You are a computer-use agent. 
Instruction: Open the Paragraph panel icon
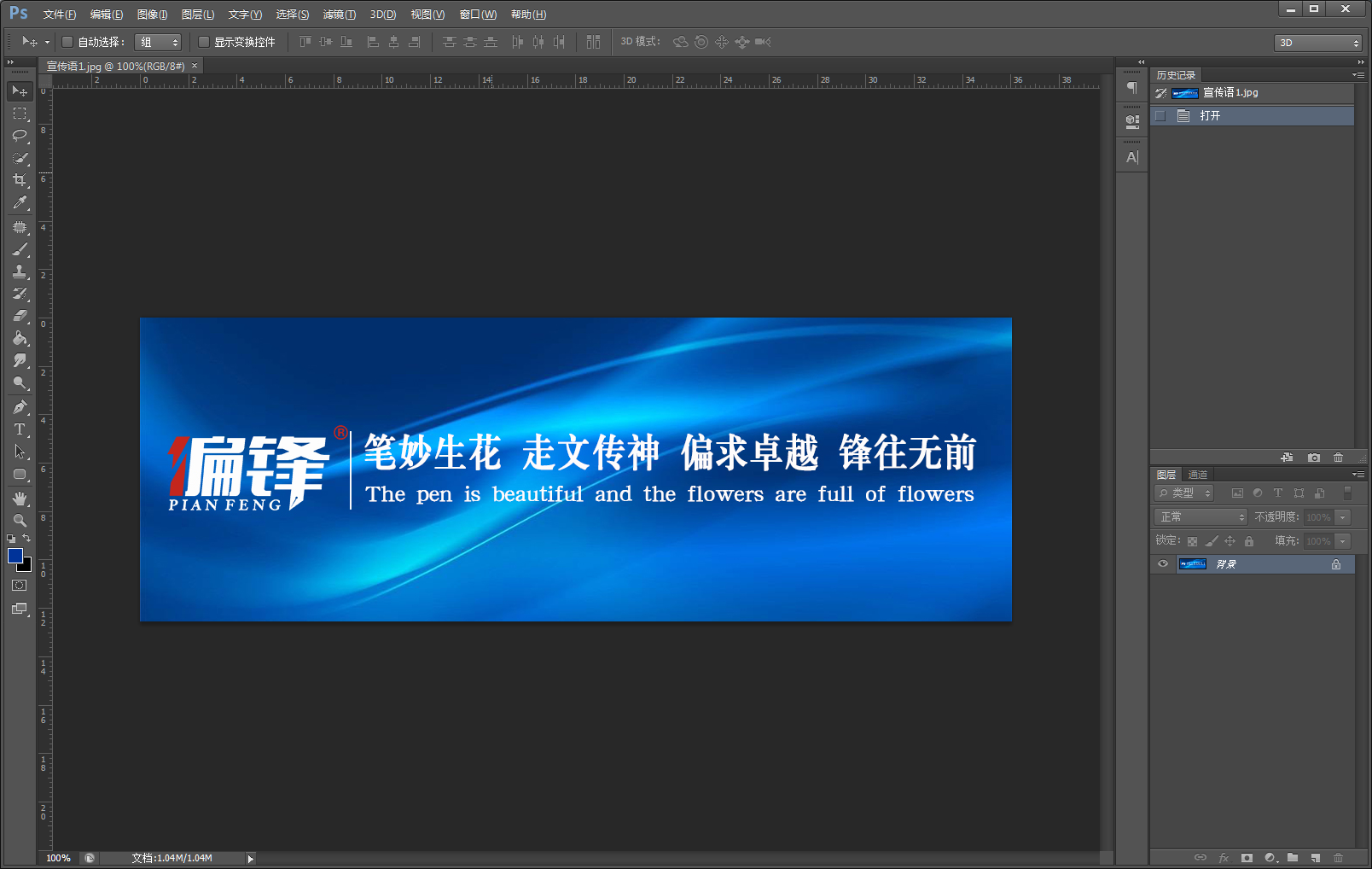pyautogui.click(x=1132, y=88)
